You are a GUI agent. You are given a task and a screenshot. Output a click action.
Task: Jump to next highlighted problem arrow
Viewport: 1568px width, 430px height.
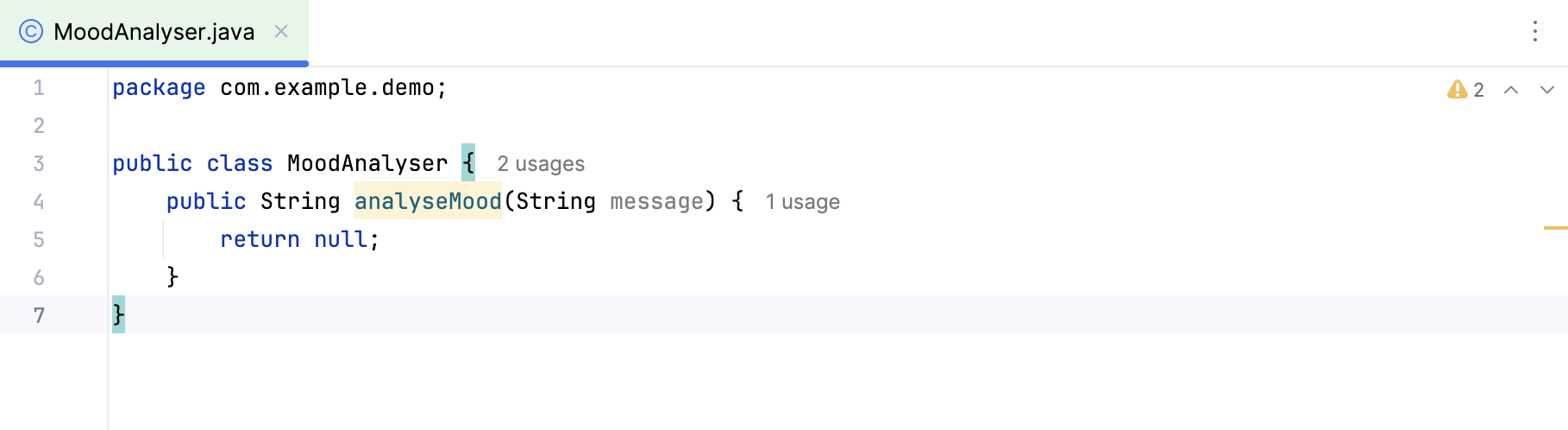1546,90
